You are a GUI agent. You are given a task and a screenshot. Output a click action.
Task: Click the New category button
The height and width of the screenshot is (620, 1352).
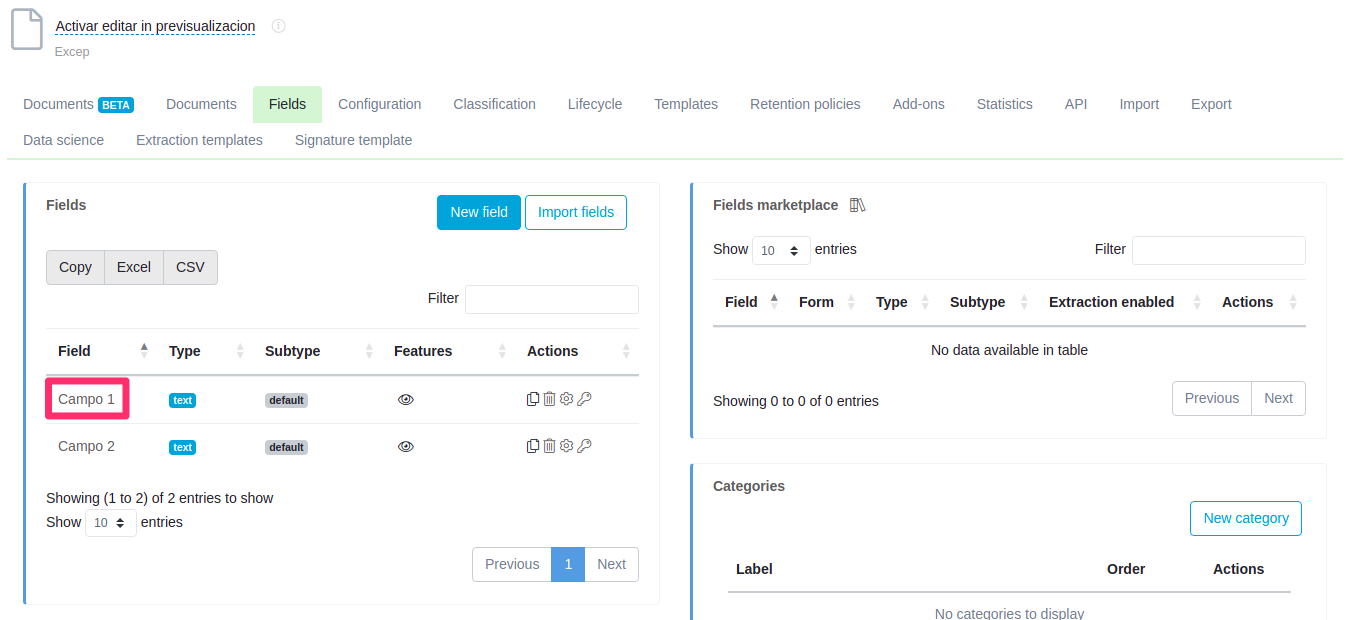click(x=1245, y=518)
